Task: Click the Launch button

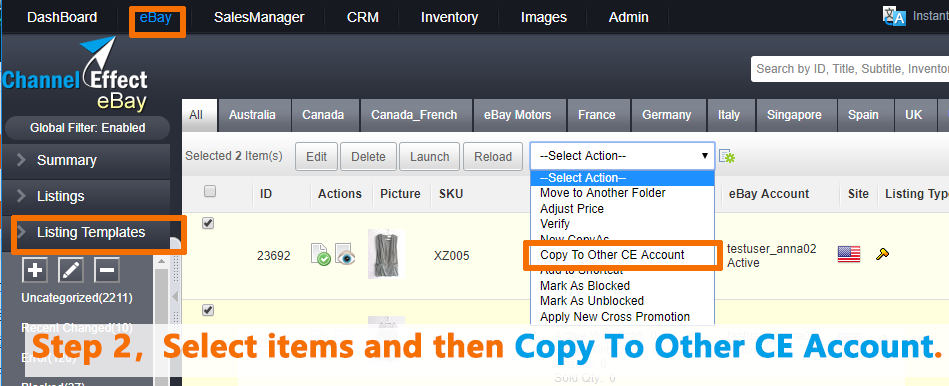Action: (430, 157)
